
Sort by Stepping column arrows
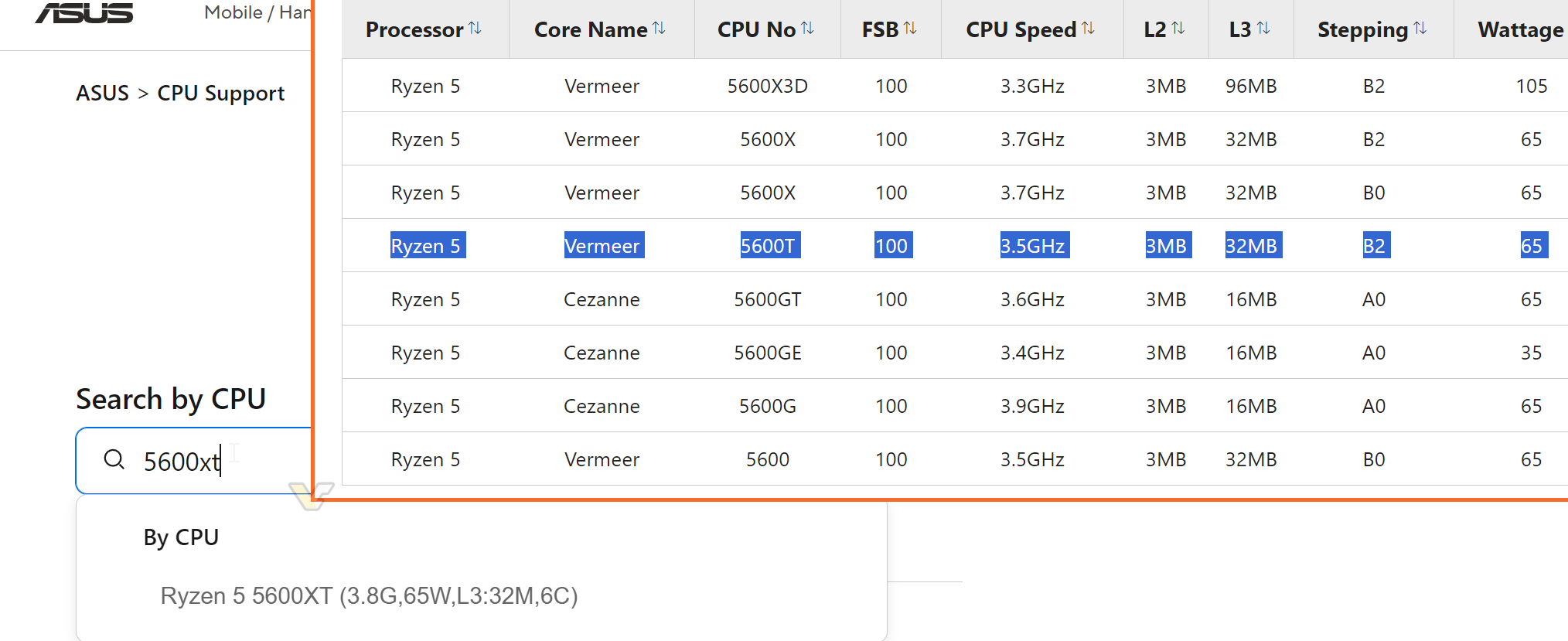click(1420, 29)
